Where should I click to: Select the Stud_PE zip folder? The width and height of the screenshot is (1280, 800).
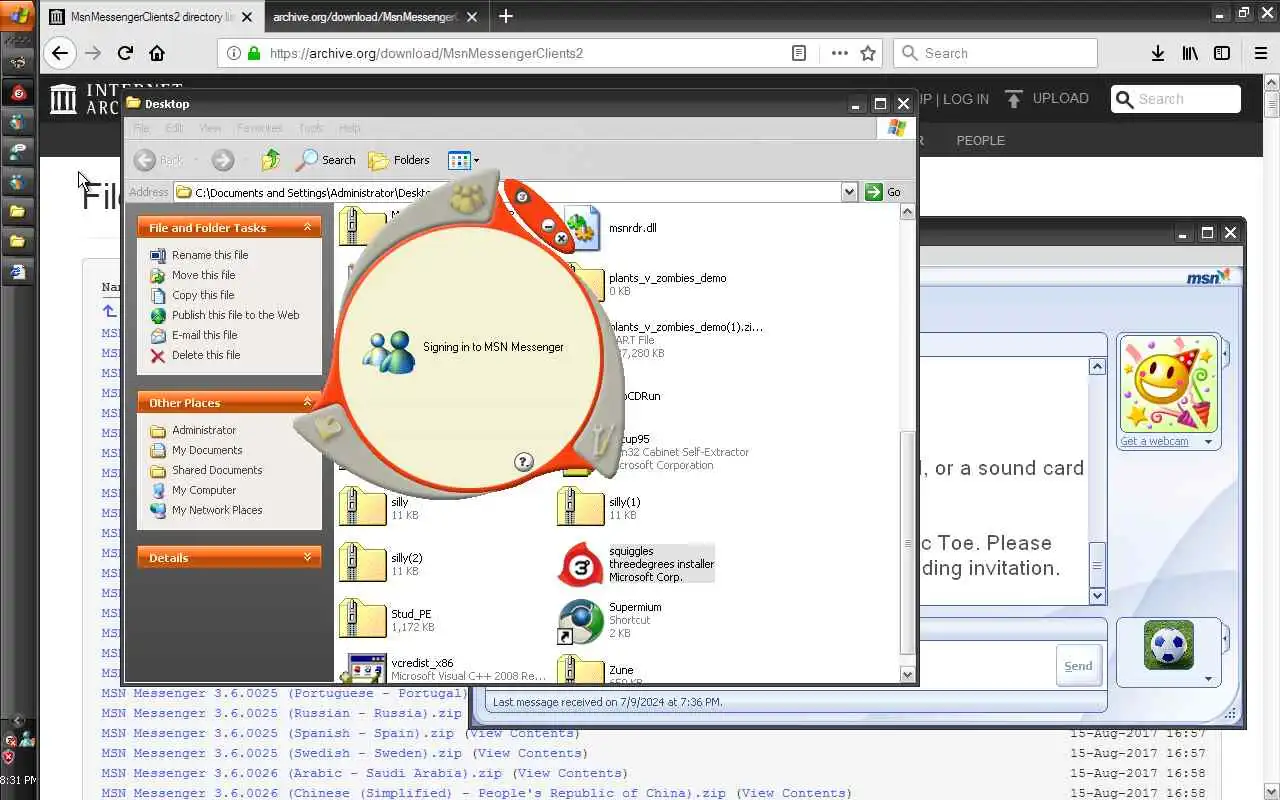pos(363,617)
